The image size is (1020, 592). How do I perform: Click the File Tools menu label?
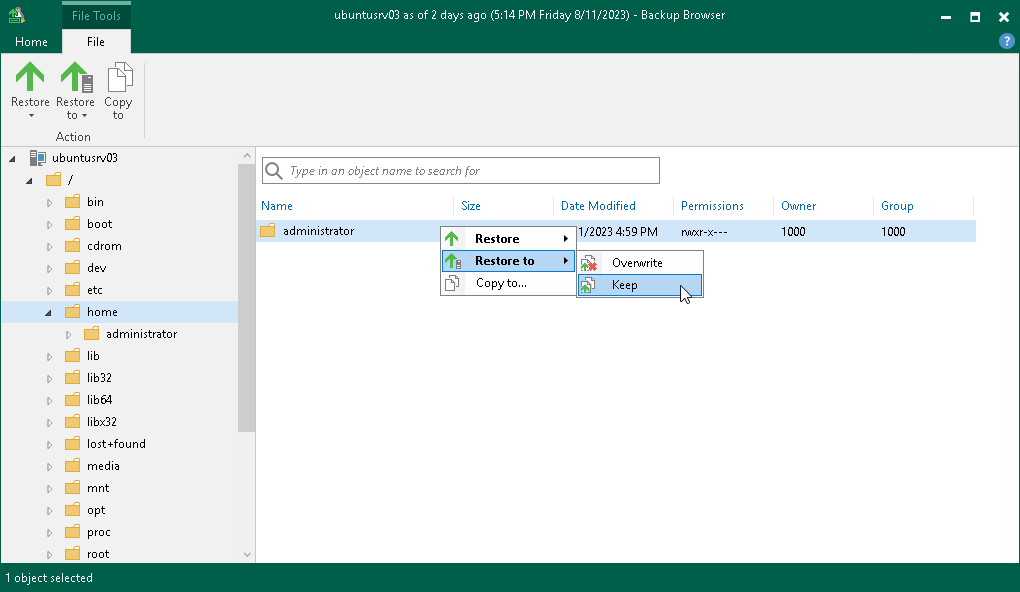(x=96, y=15)
